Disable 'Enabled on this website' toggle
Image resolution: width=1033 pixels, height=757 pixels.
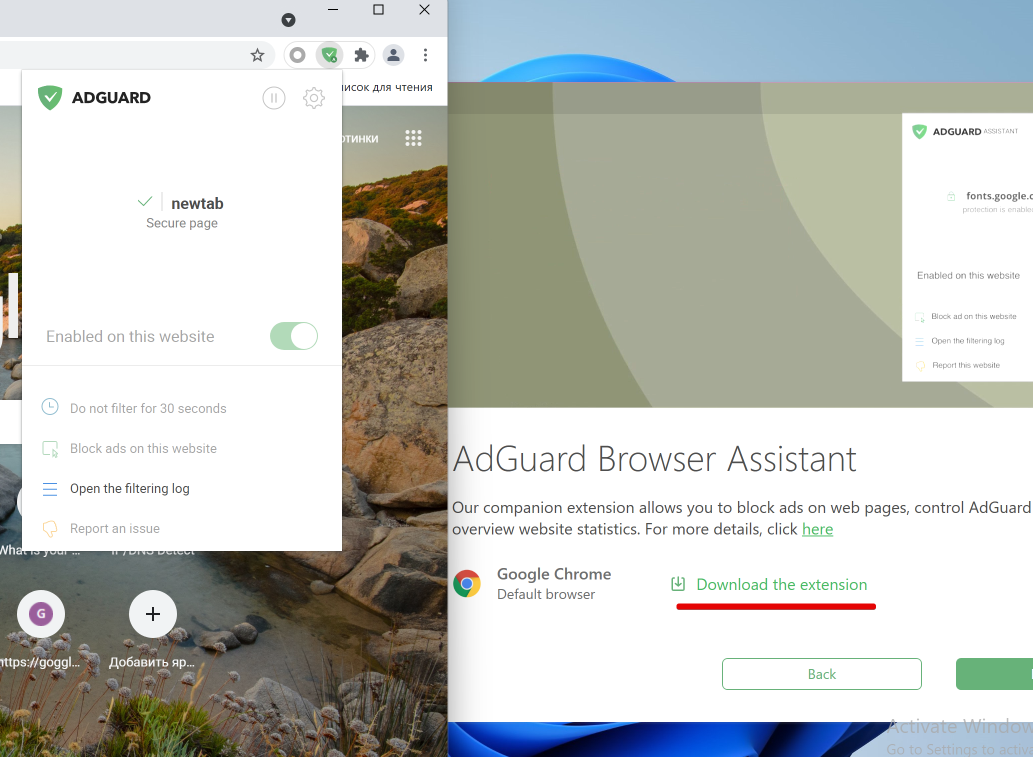click(293, 336)
